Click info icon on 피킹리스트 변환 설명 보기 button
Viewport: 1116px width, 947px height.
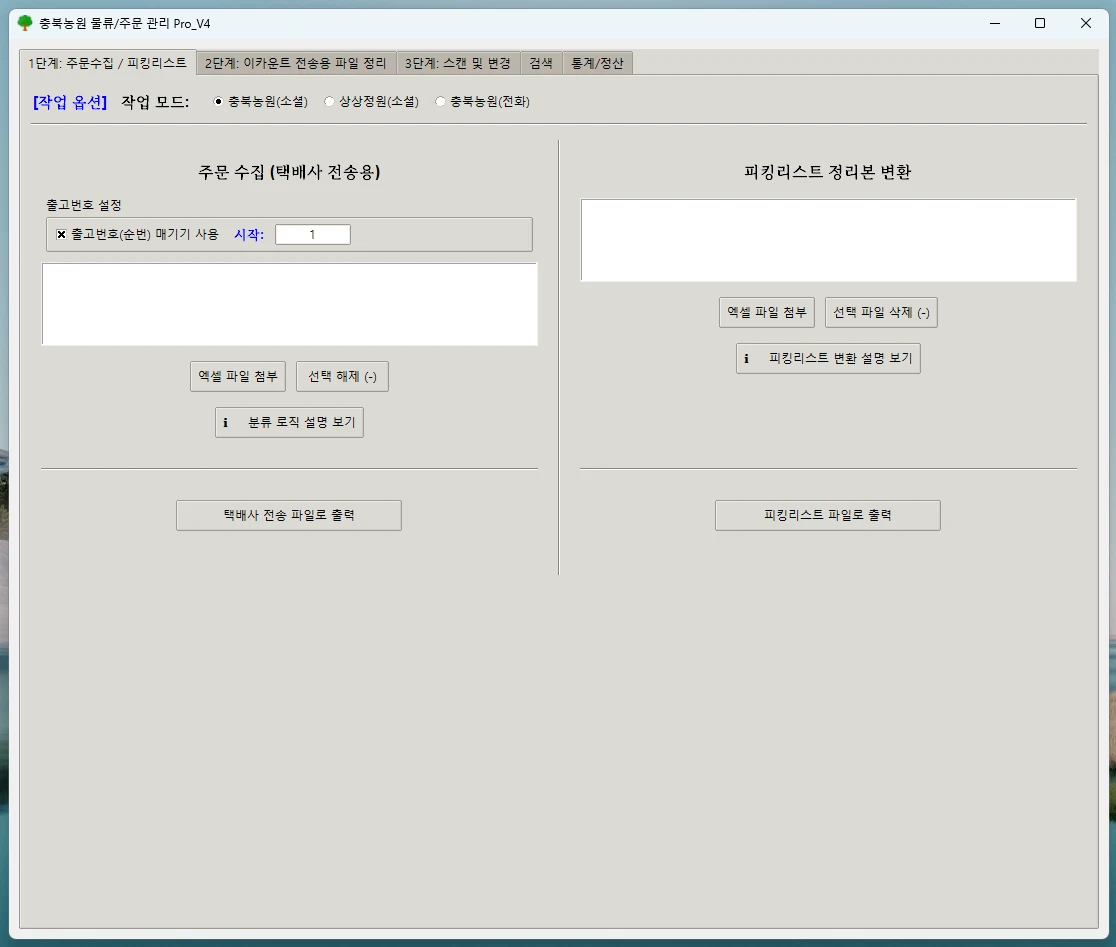pyautogui.click(x=747, y=359)
